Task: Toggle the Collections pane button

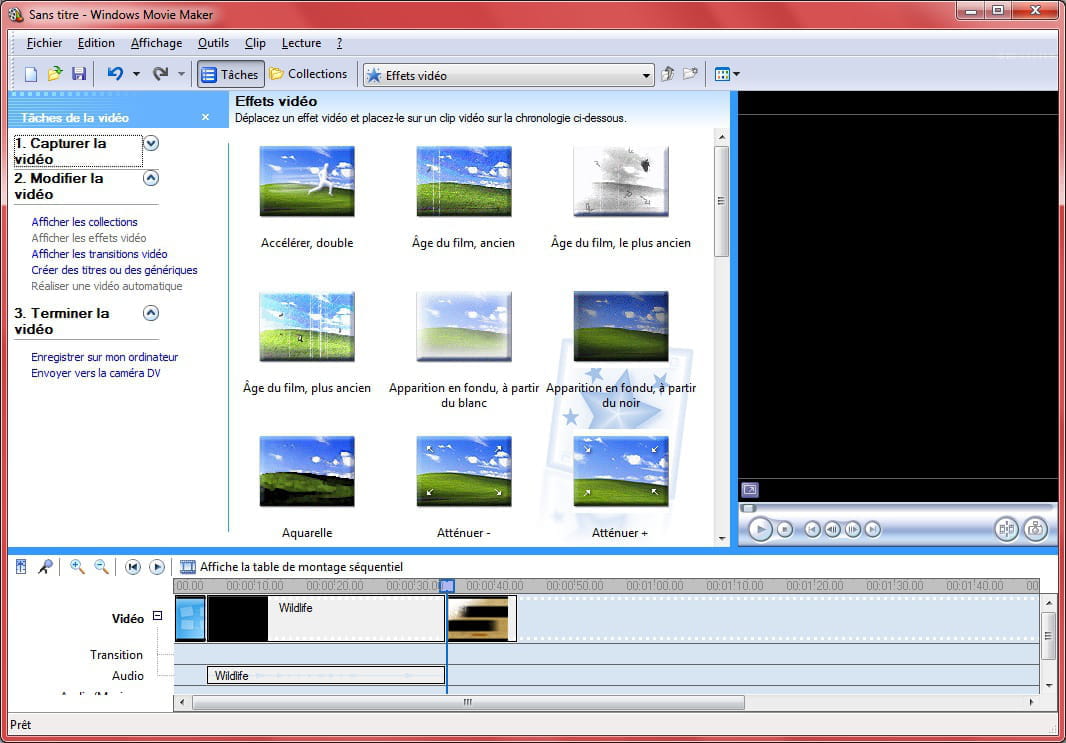Action: [x=309, y=73]
